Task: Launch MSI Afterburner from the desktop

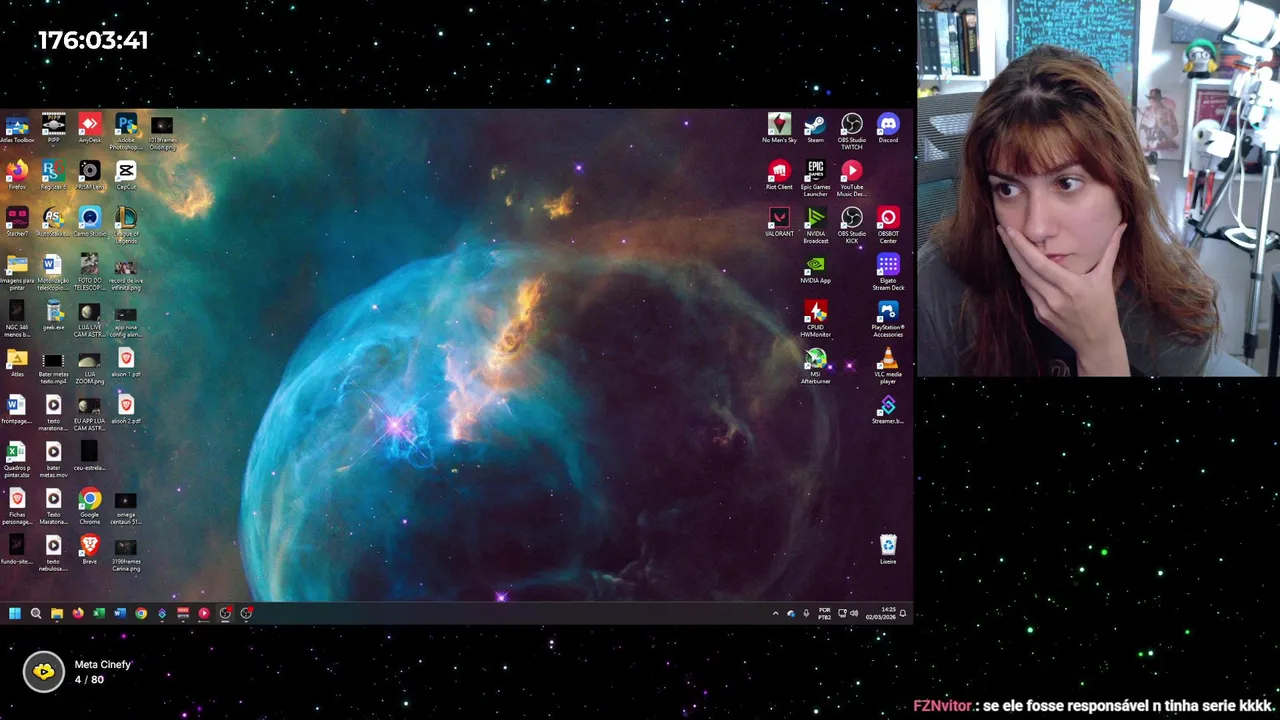Action: (x=815, y=366)
